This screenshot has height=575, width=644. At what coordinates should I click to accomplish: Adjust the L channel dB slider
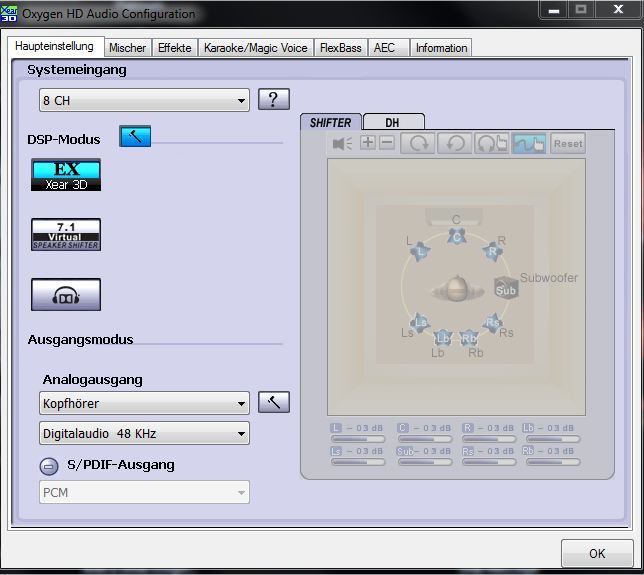point(358,439)
